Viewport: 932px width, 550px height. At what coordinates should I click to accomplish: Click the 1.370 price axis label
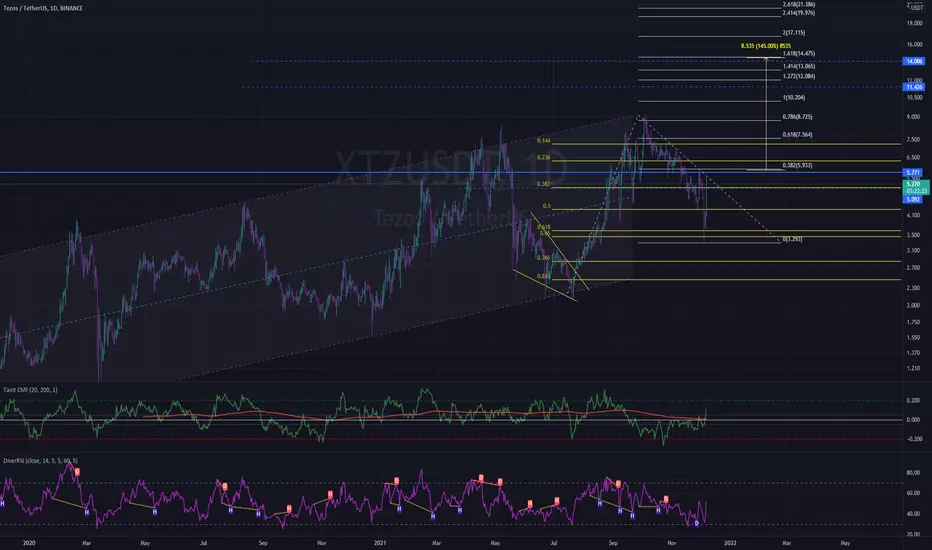click(912, 353)
